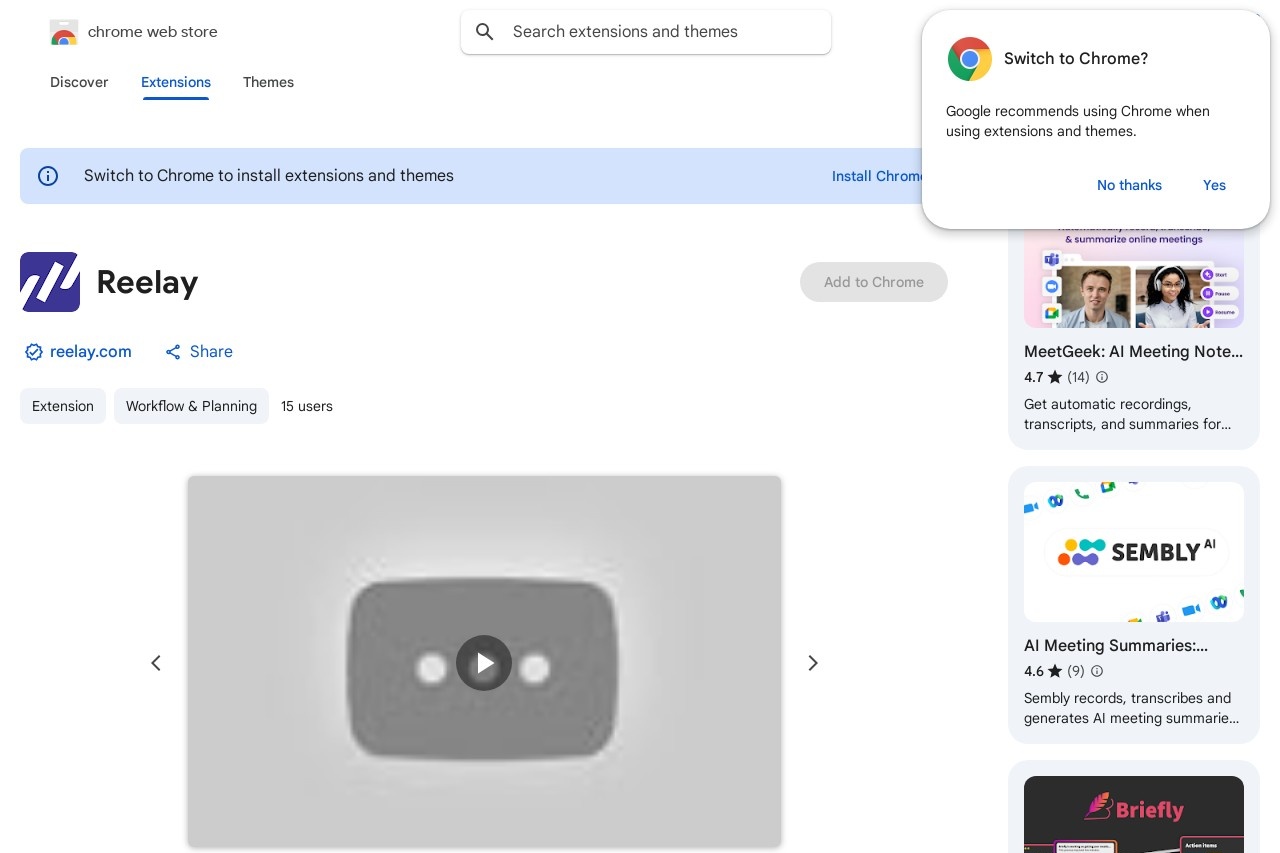Screen dimensions: 1280x853
Task: Open the reelay.com link
Action: click(91, 351)
